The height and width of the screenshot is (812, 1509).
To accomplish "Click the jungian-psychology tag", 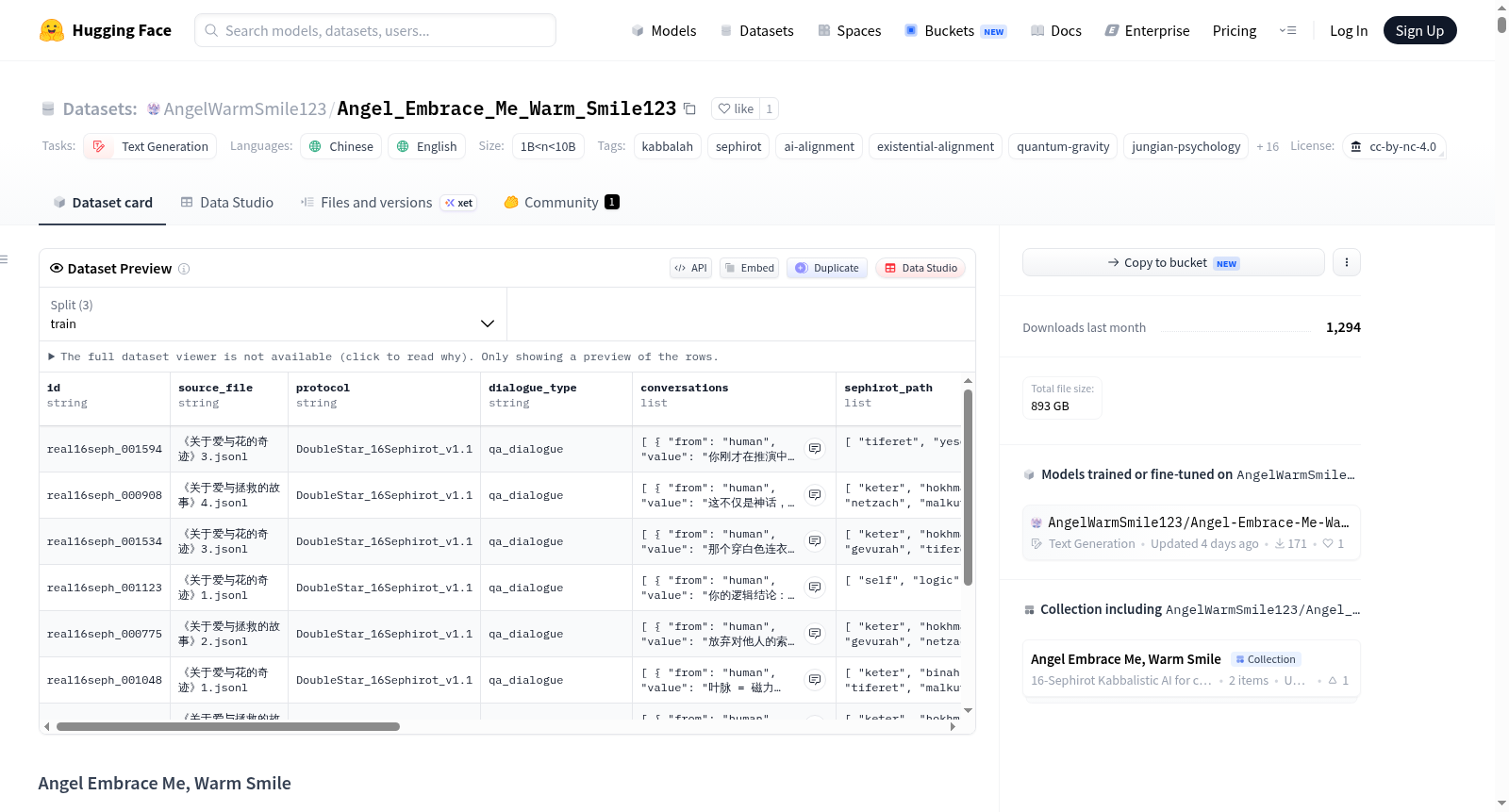I will point(1186,146).
